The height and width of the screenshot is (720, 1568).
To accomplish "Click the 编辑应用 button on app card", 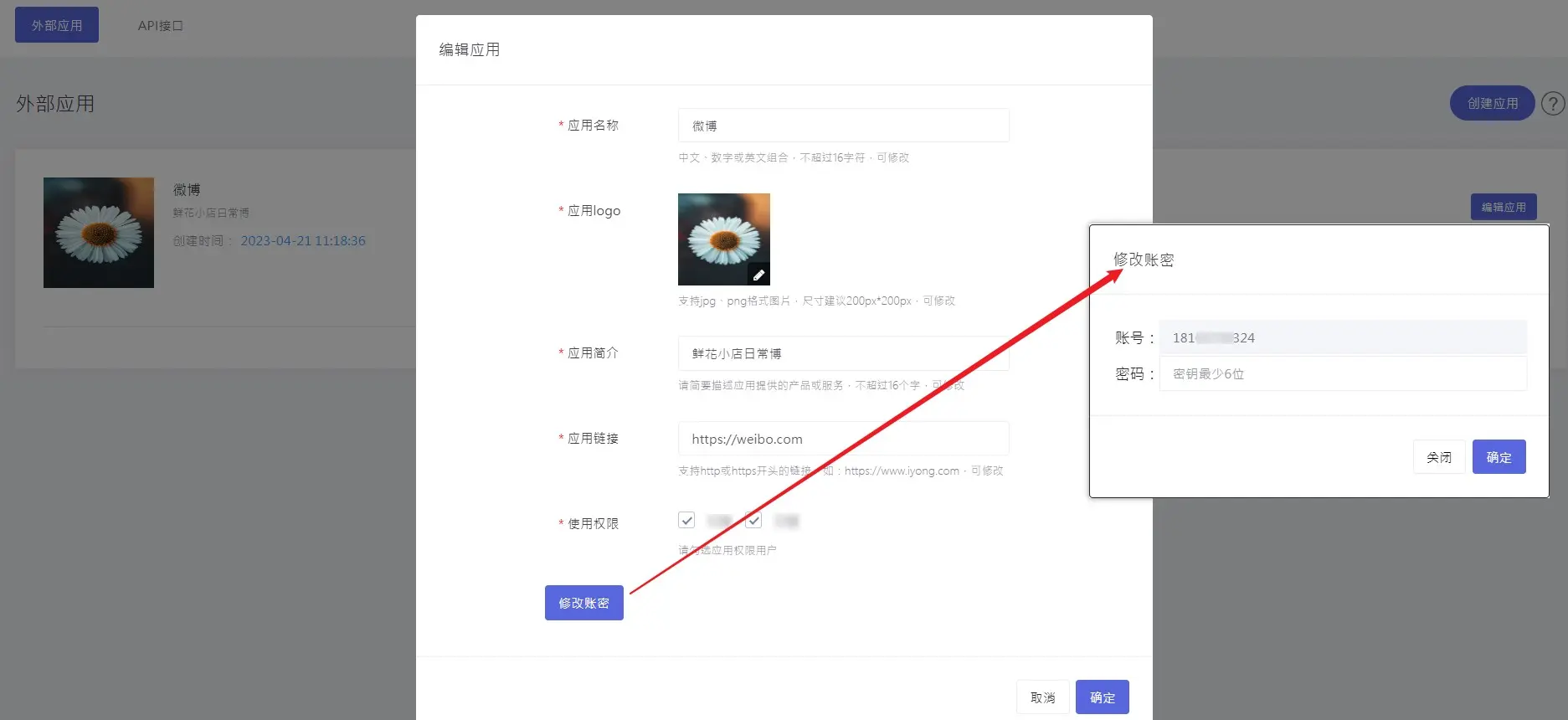I will [1503, 207].
